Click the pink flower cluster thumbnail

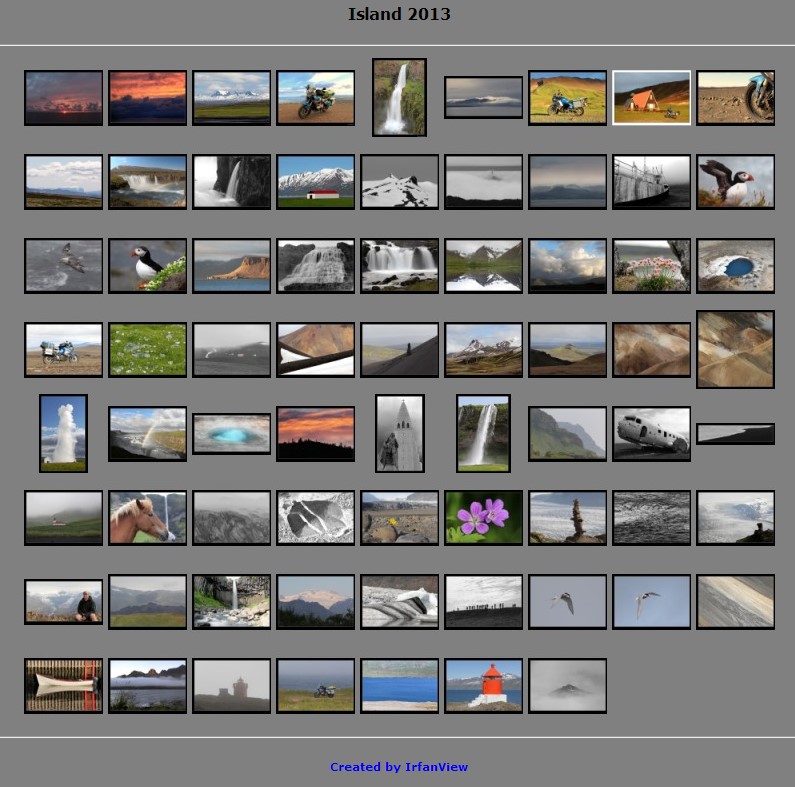point(651,265)
